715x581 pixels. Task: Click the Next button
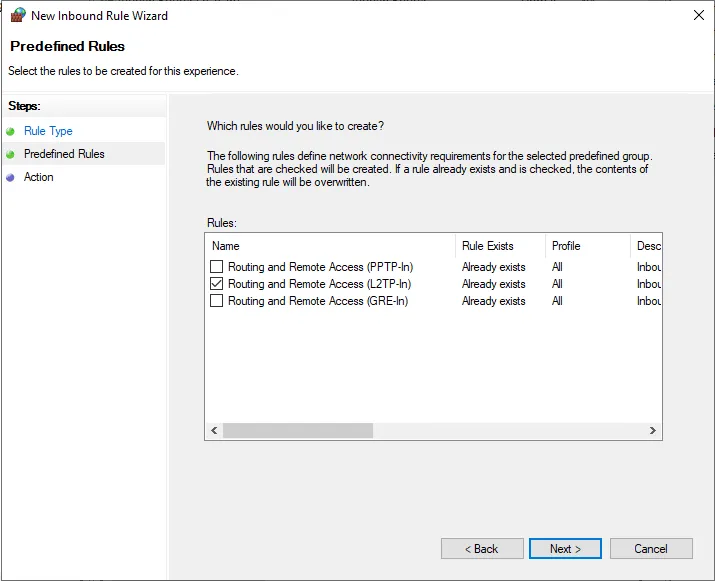pyautogui.click(x=565, y=548)
